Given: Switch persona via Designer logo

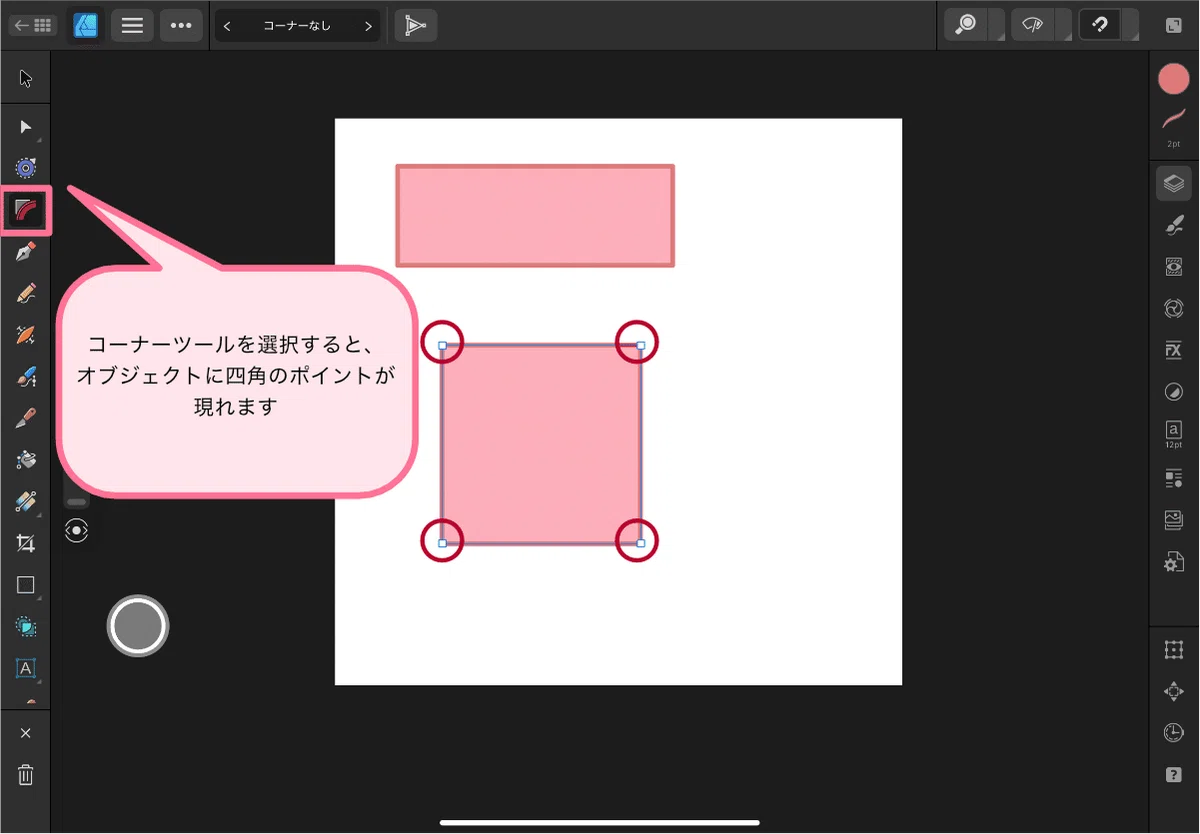Looking at the screenshot, I should [x=86, y=26].
